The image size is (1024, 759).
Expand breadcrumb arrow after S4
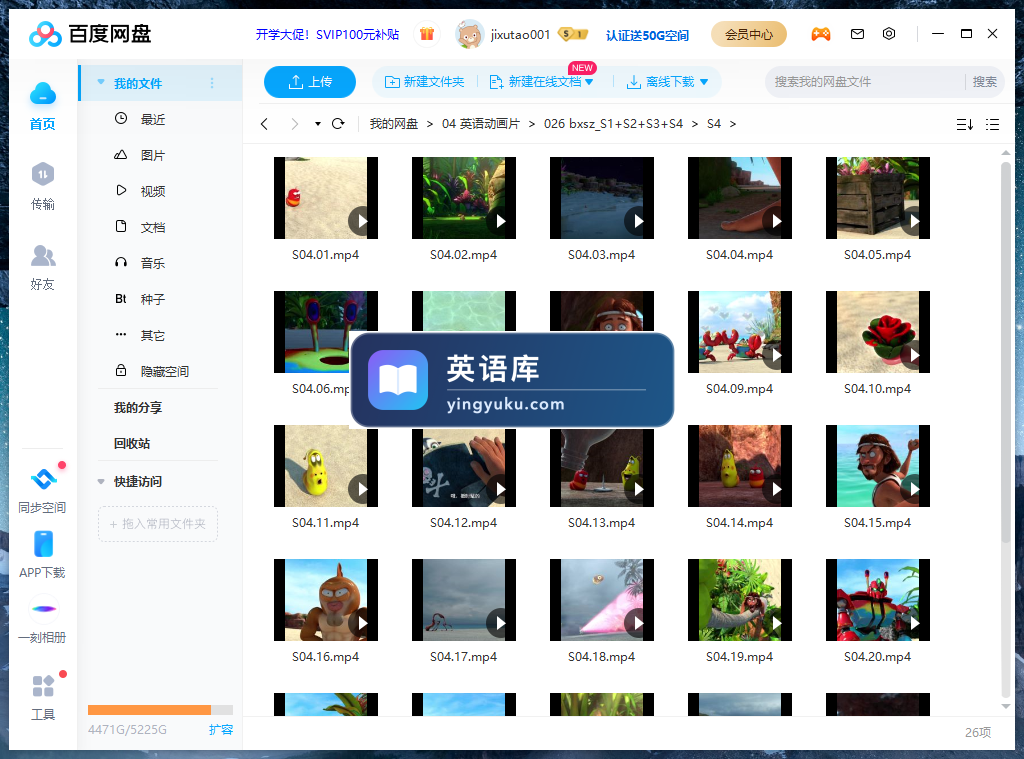[x=733, y=124]
